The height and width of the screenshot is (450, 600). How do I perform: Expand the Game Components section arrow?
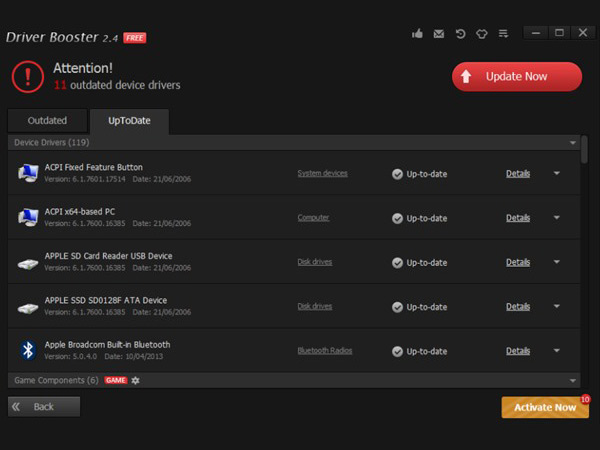572,381
